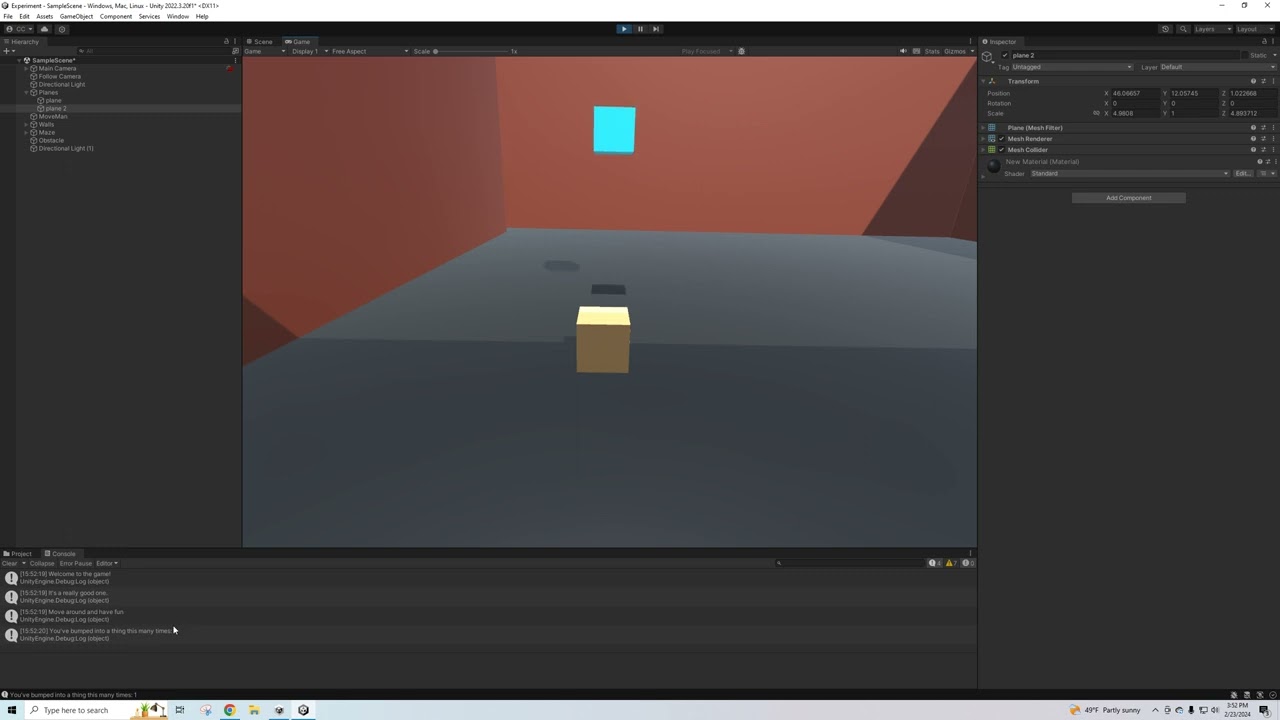This screenshot has height=720, width=1280.
Task: Open Mesh Collider more options menu
Action: pyautogui.click(x=1273, y=150)
